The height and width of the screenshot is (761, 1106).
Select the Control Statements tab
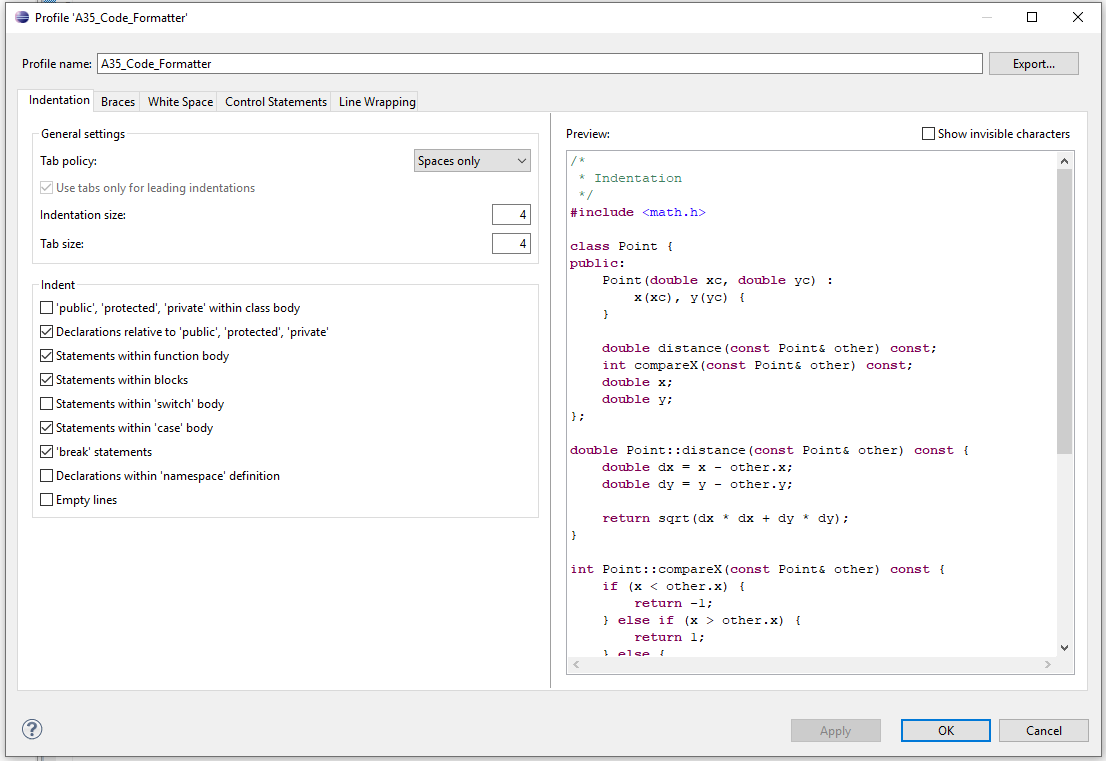(x=274, y=101)
